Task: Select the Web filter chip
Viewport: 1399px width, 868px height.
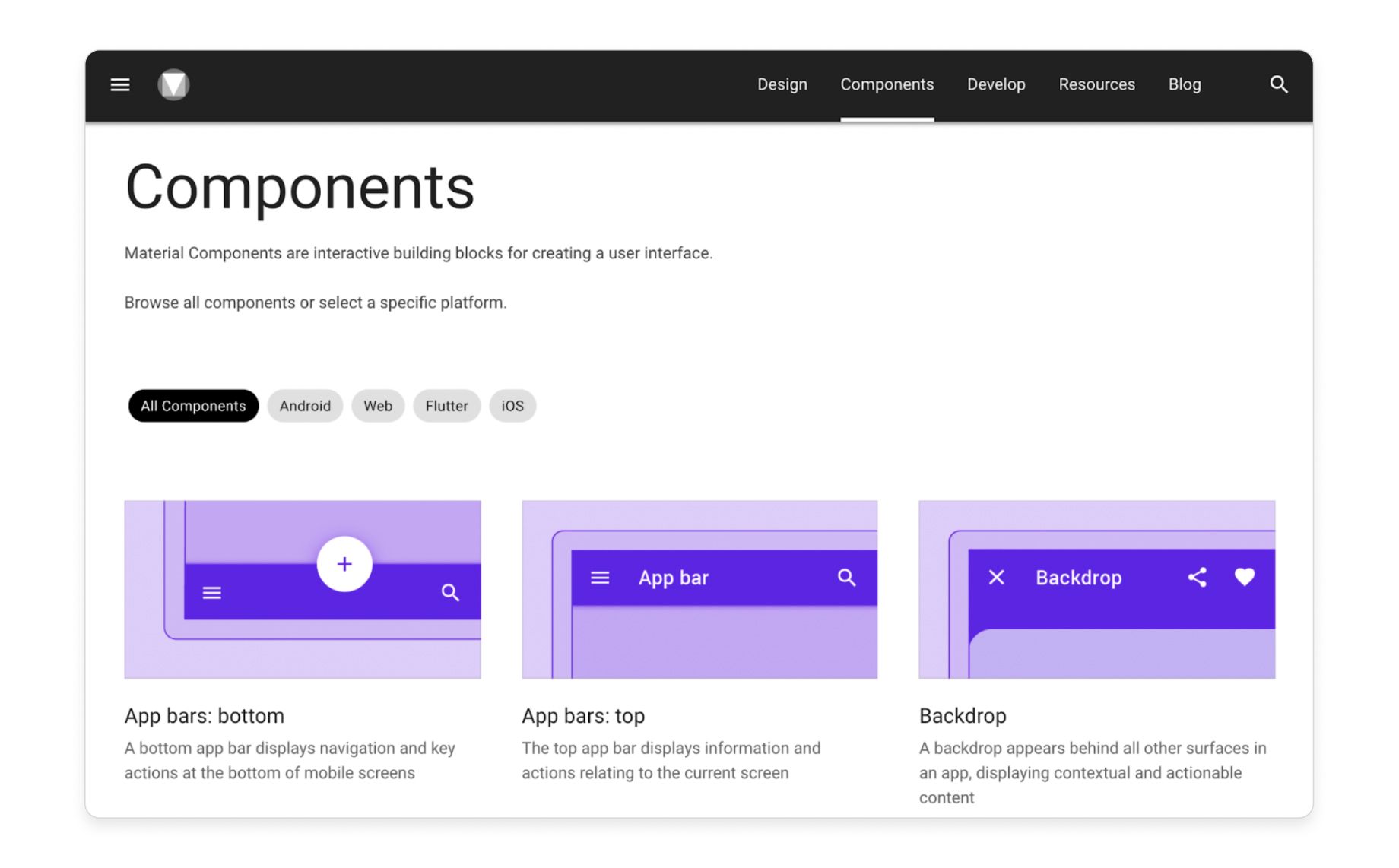Action: 378,406
